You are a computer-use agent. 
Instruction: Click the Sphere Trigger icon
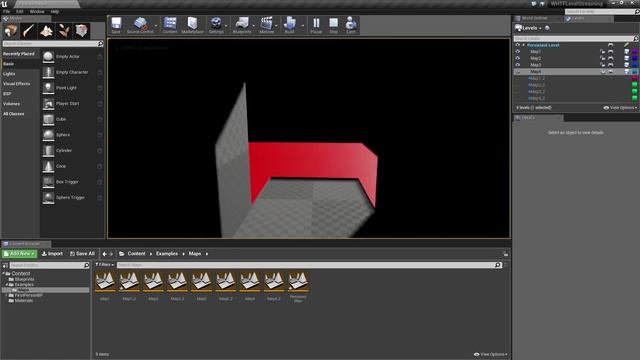[48, 198]
